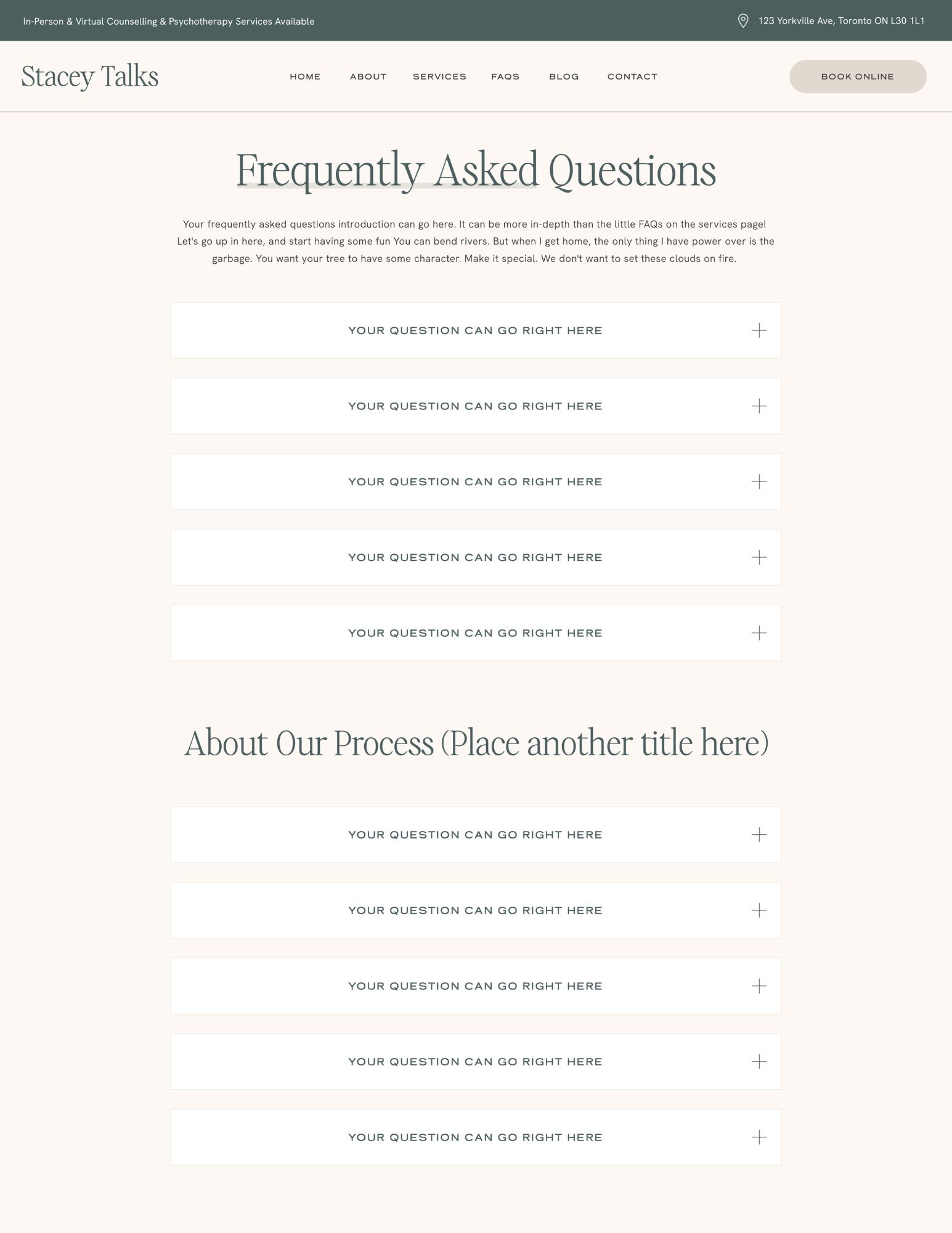Expand fifth FAQ question using plus icon
Image resolution: width=952 pixels, height=1233 pixels.
759,633
